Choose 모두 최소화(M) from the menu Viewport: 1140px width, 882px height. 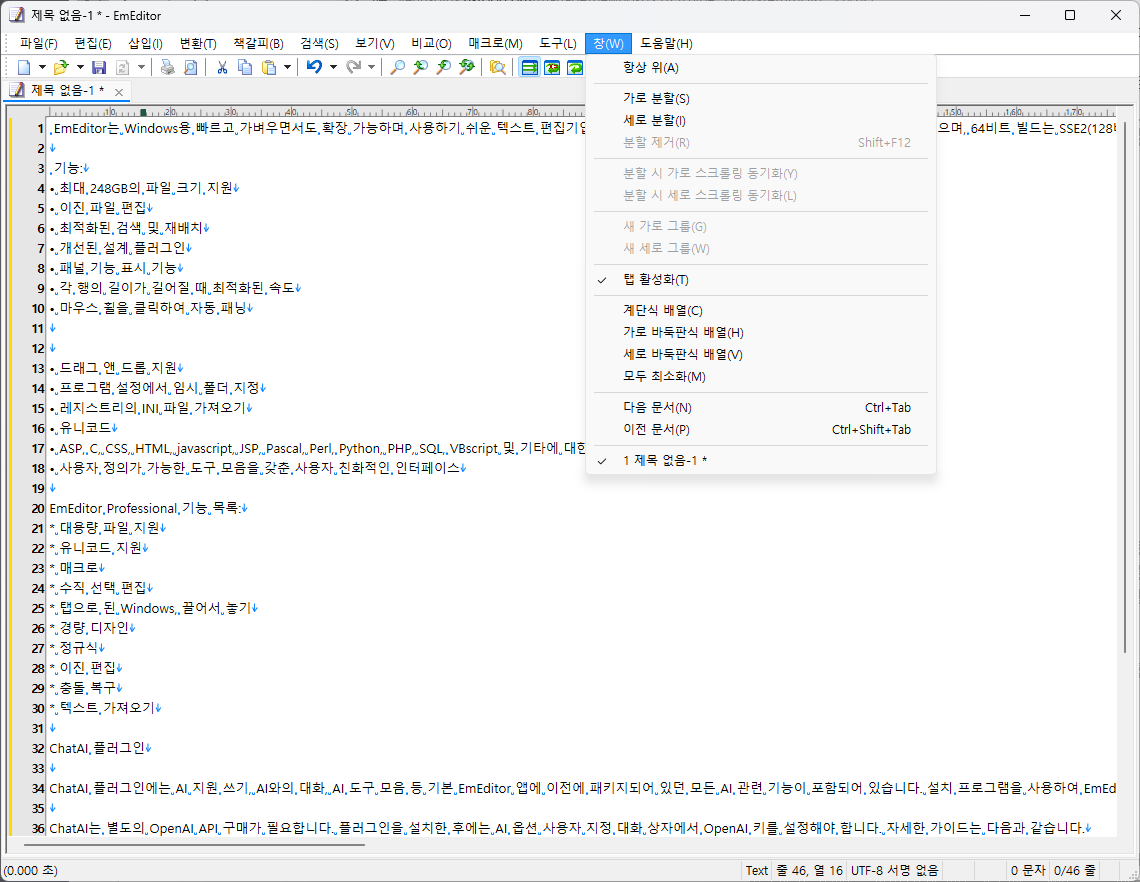[760, 377]
